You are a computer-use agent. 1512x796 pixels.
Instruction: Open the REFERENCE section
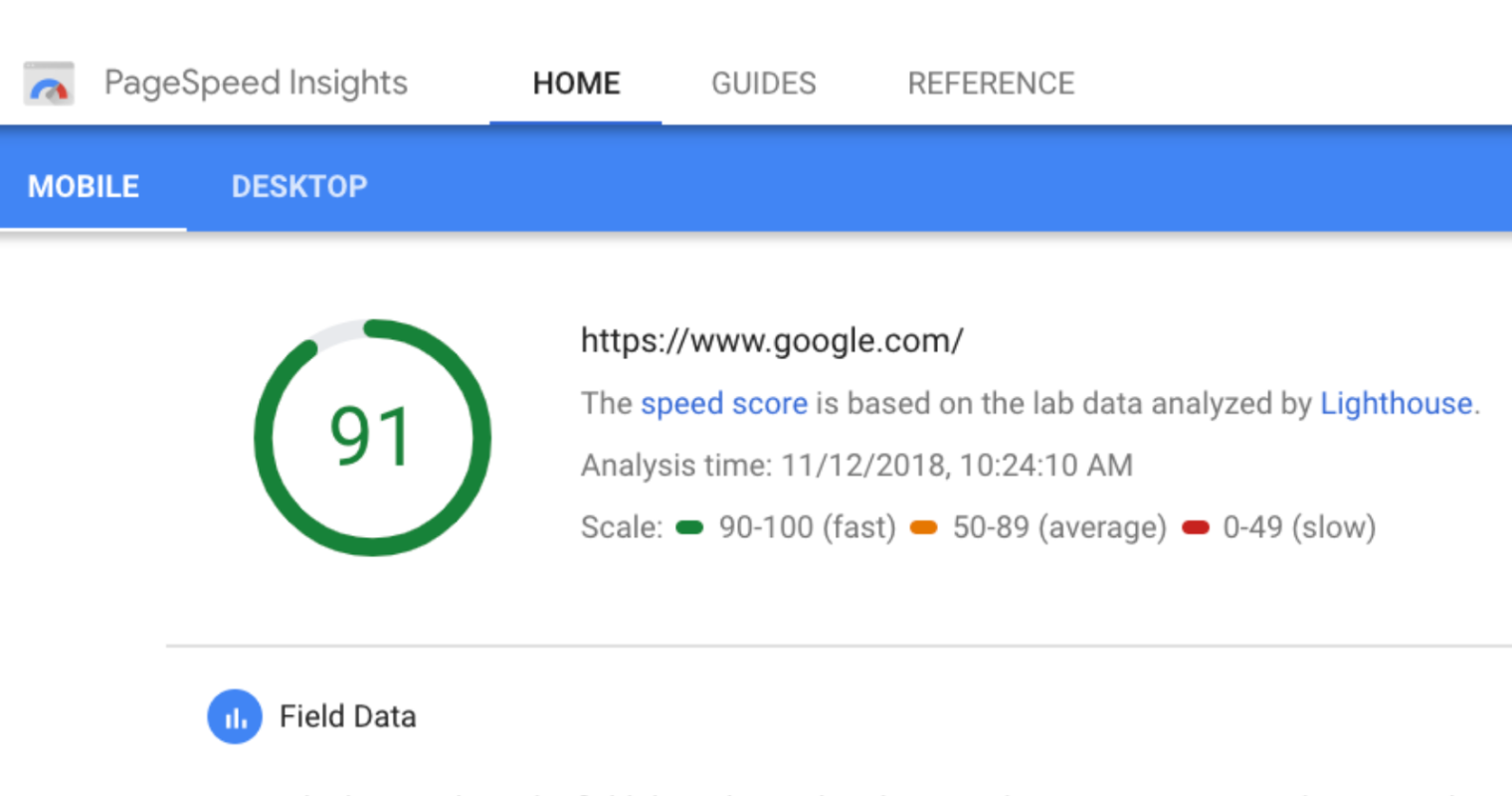click(x=991, y=83)
